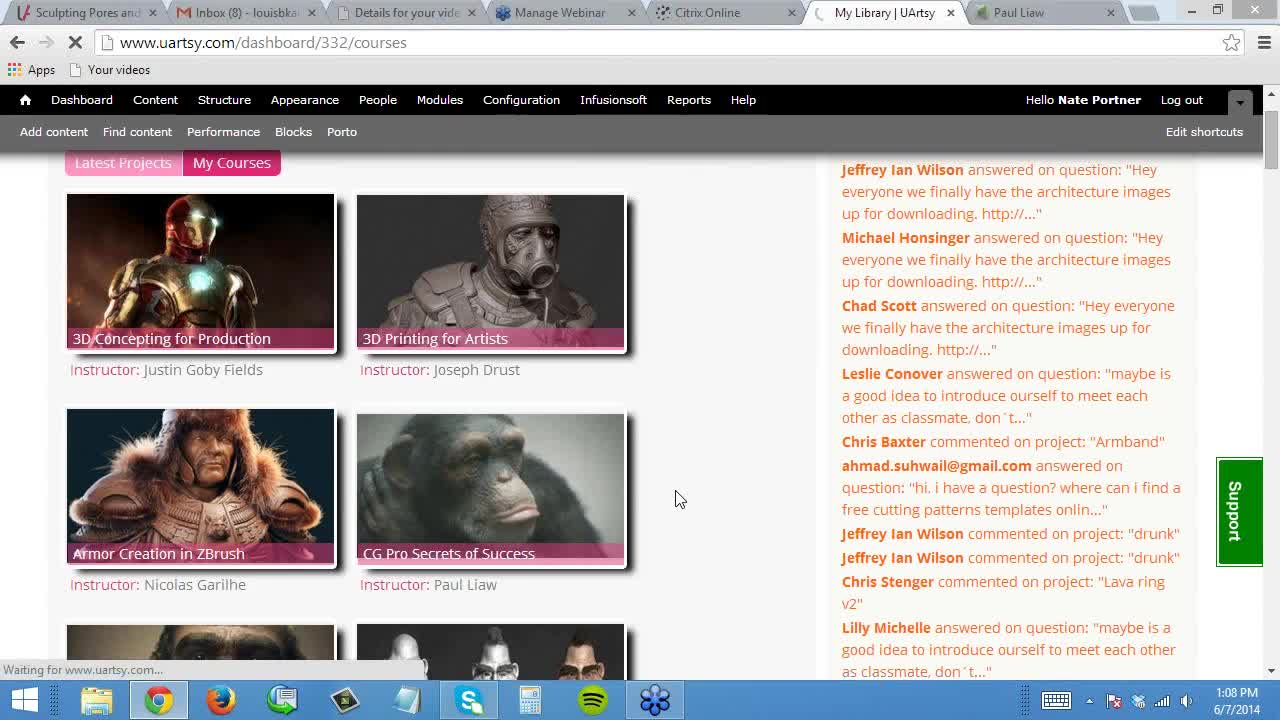
Task: Open the Configuration admin menu
Action: (x=521, y=100)
